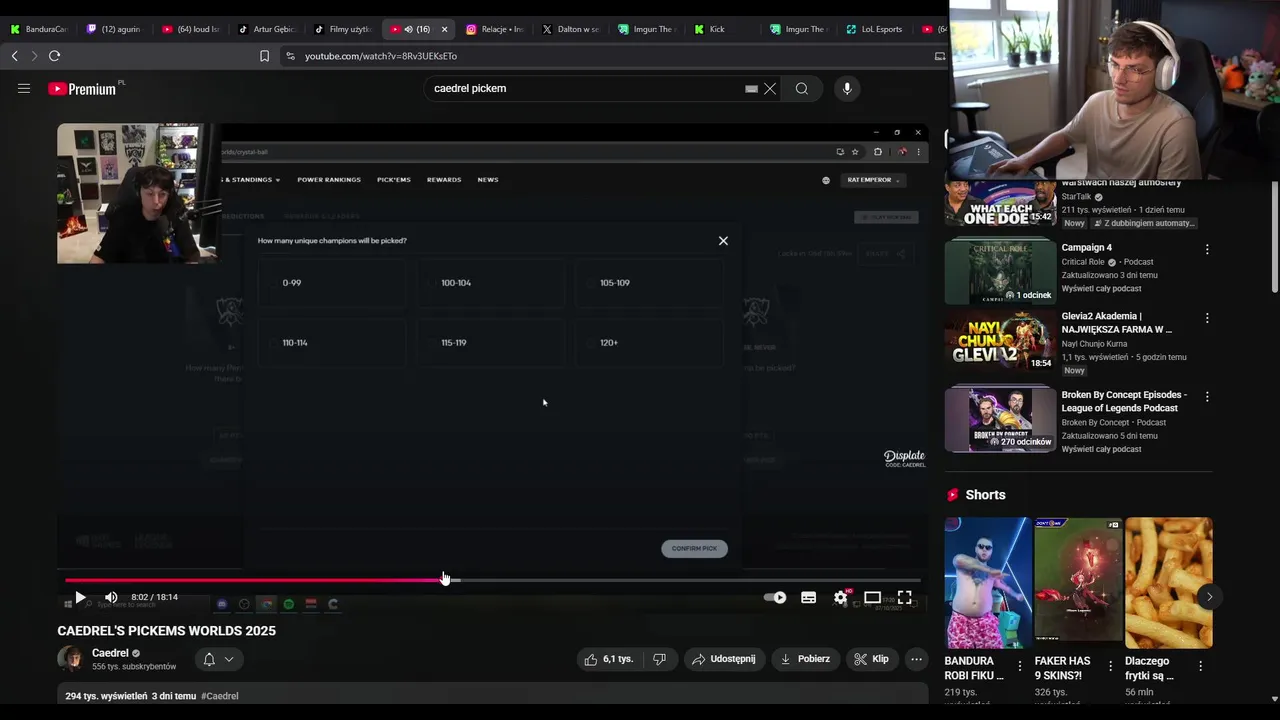
Task: Reload the current page
Action: [x=54, y=56]
